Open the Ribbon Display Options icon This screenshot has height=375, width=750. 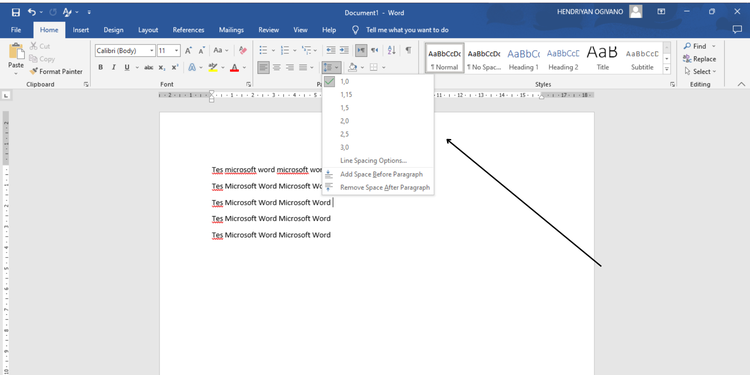click(662, 12)
